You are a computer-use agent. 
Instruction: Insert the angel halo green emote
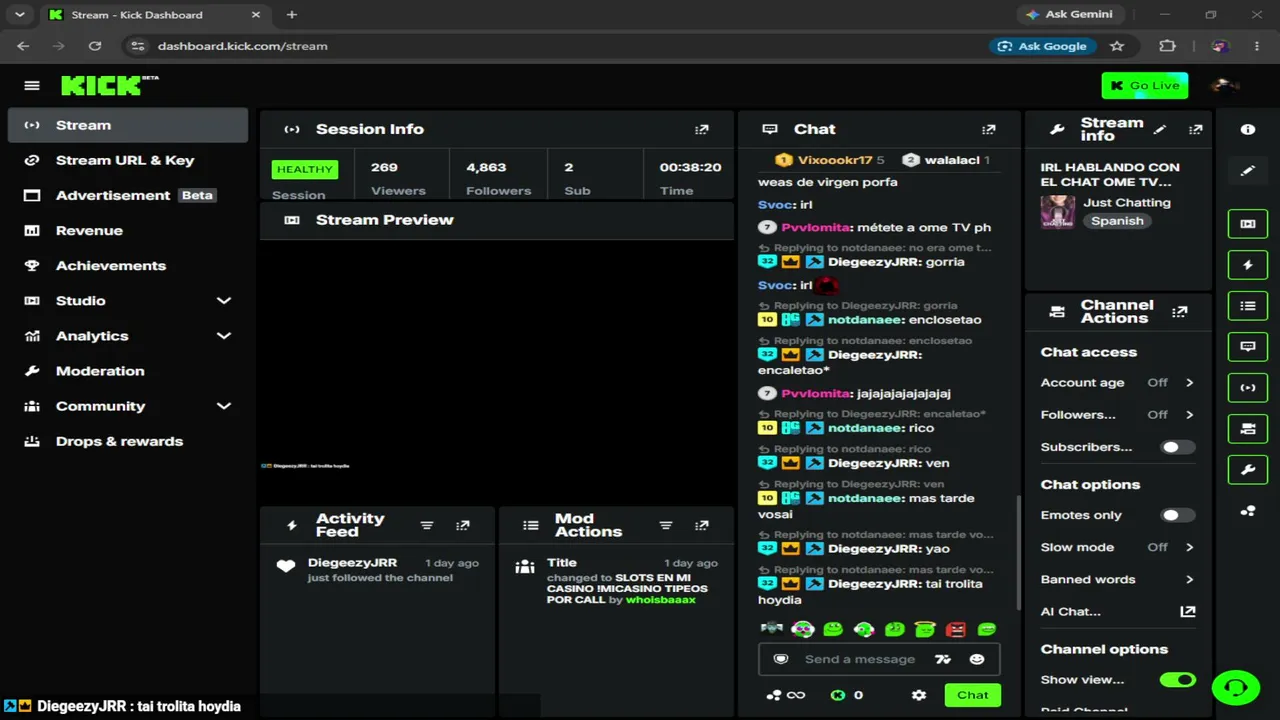[x=925, y=629]
